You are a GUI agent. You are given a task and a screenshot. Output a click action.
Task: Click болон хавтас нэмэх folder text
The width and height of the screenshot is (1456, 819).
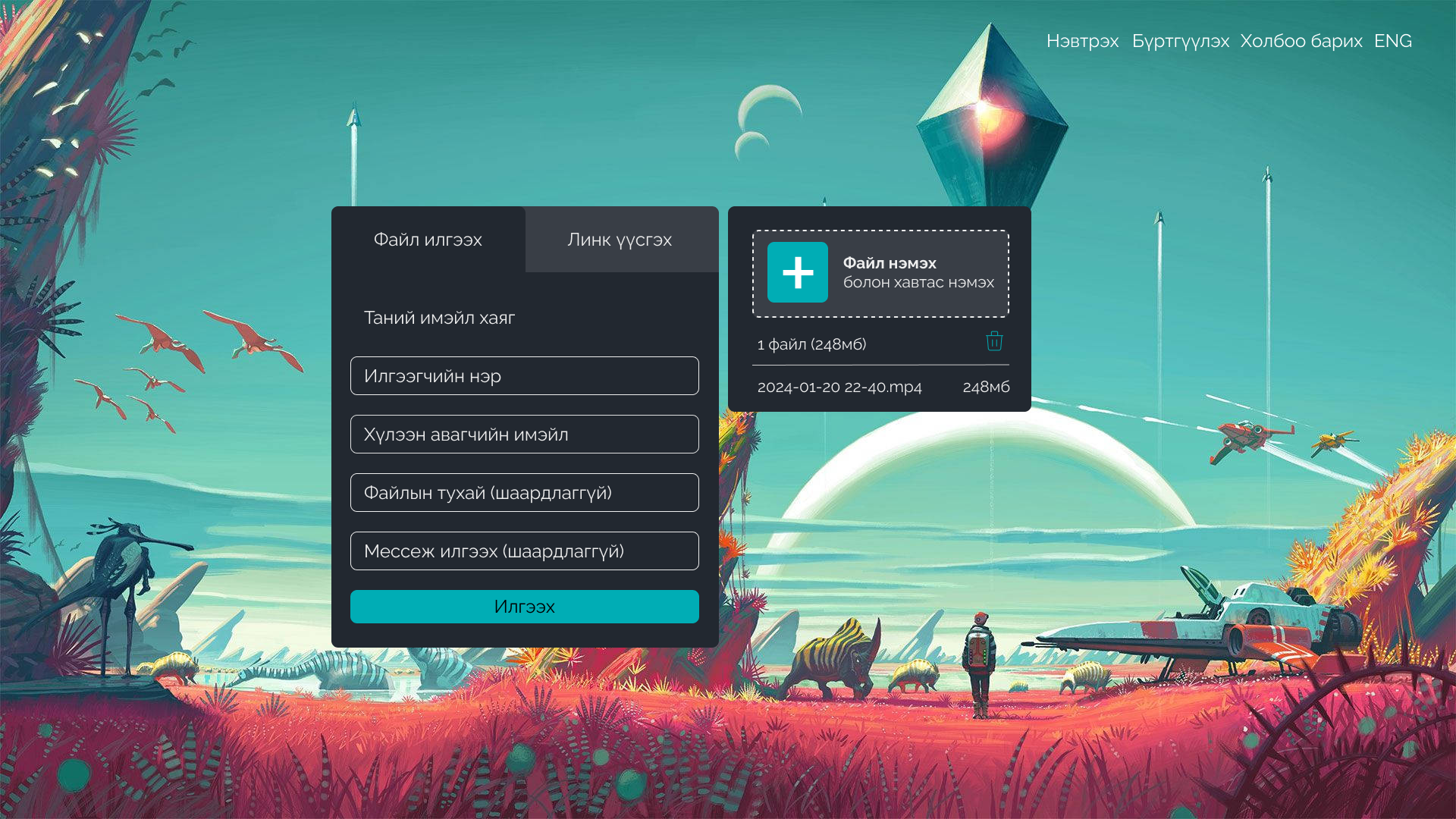click(x=918, y=283)
